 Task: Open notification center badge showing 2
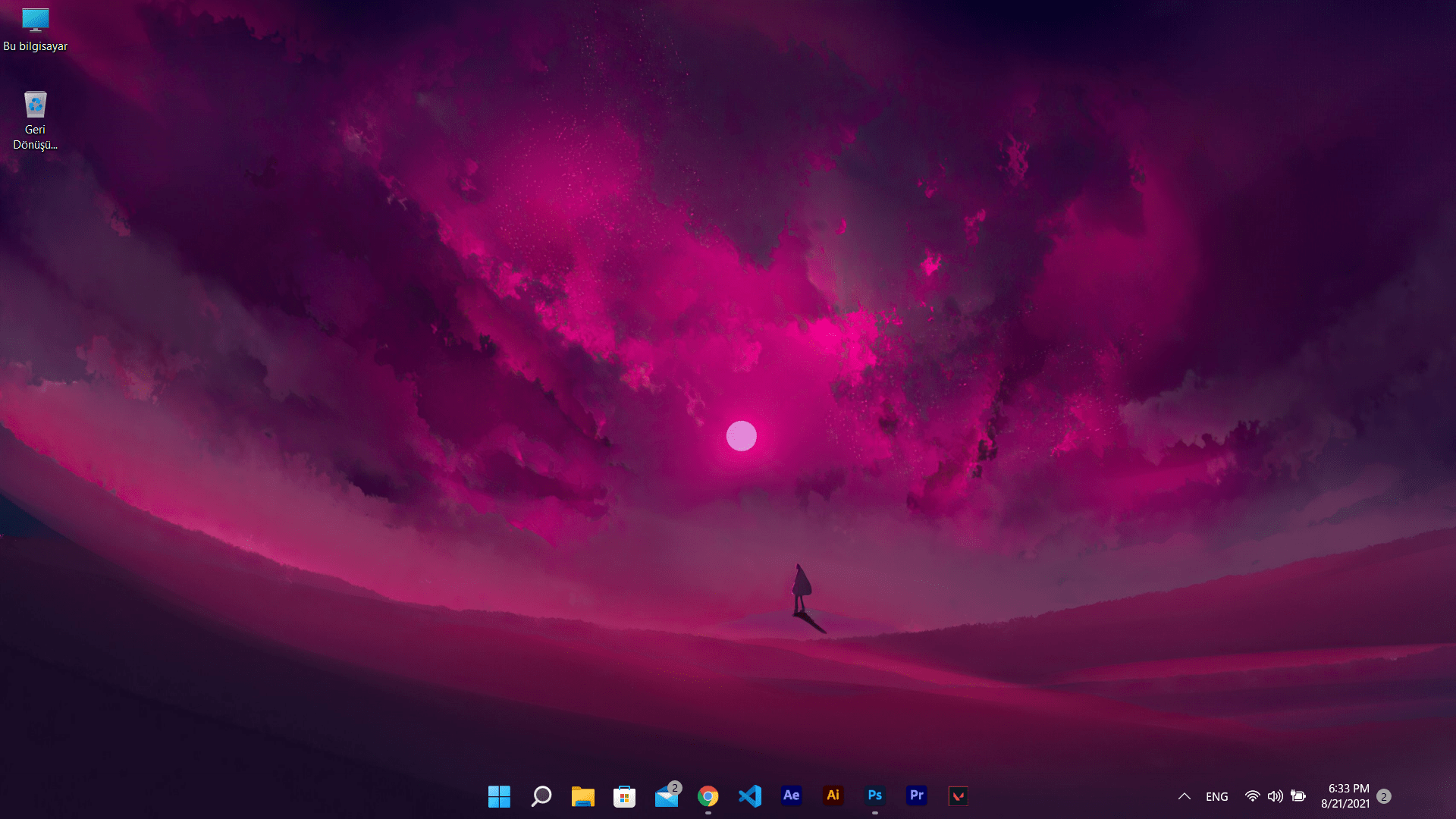(1384, 796)
